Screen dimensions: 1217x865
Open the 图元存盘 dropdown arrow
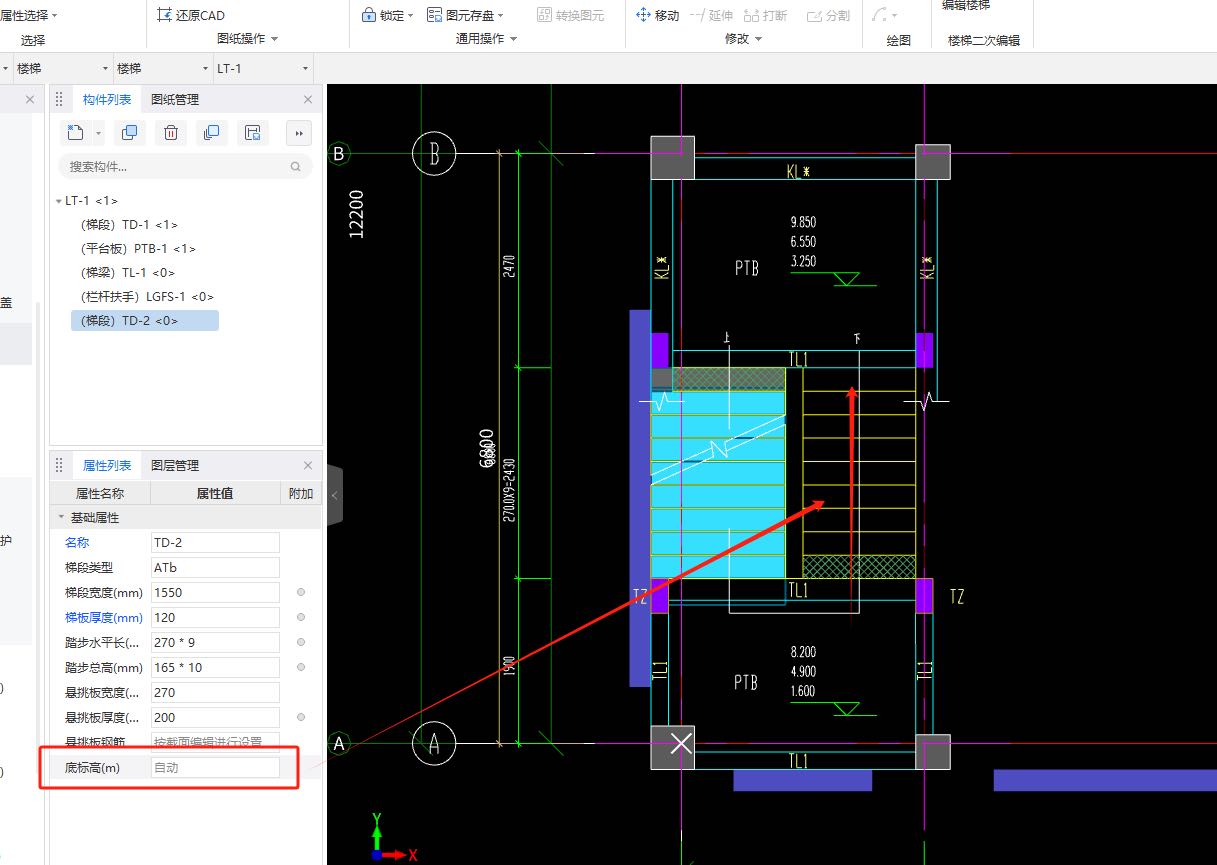[501, 16]
